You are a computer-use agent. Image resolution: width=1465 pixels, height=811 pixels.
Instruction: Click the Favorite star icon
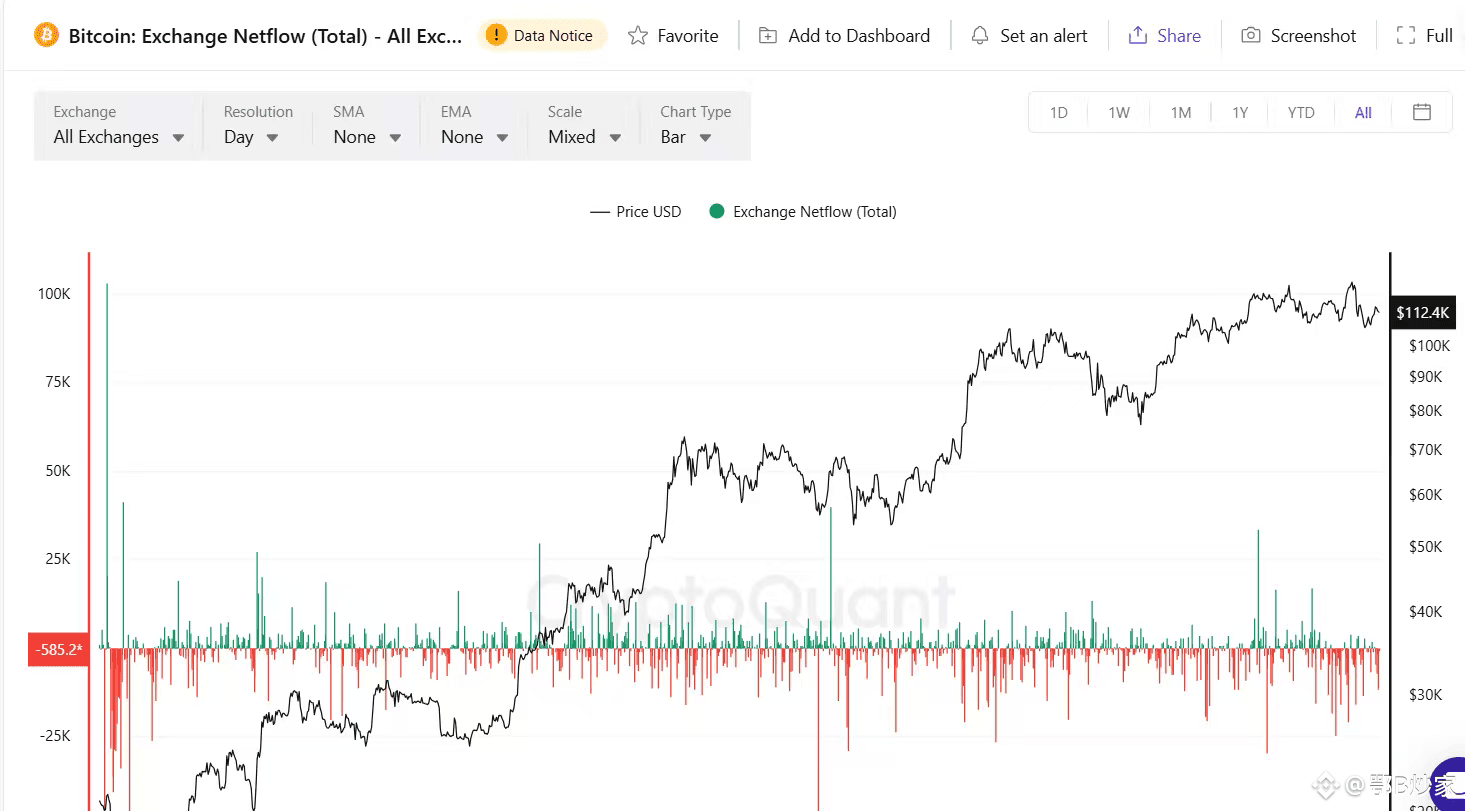(638, 36)
